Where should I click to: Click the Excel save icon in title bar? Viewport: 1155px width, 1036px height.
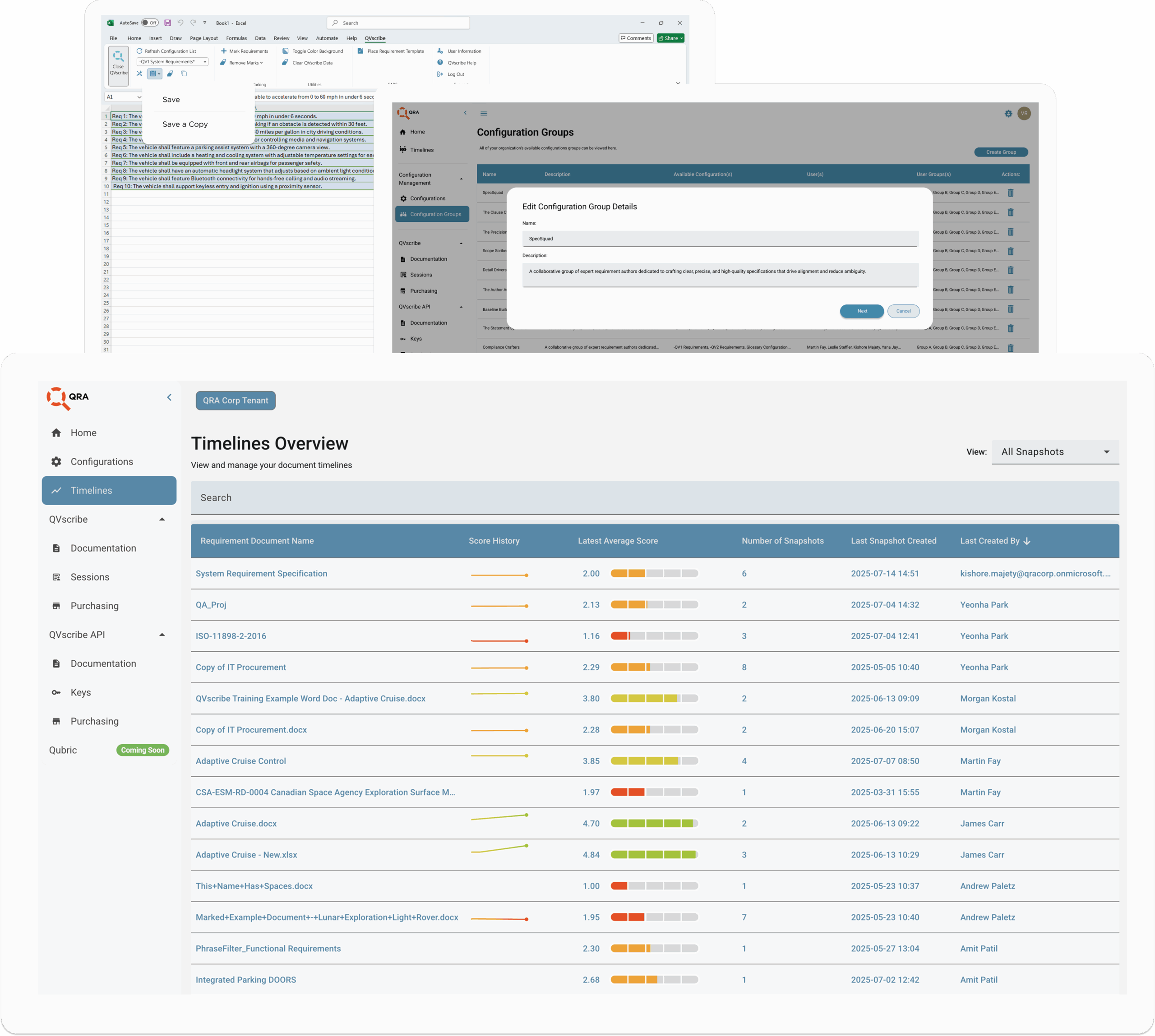[x=167, y=23]
